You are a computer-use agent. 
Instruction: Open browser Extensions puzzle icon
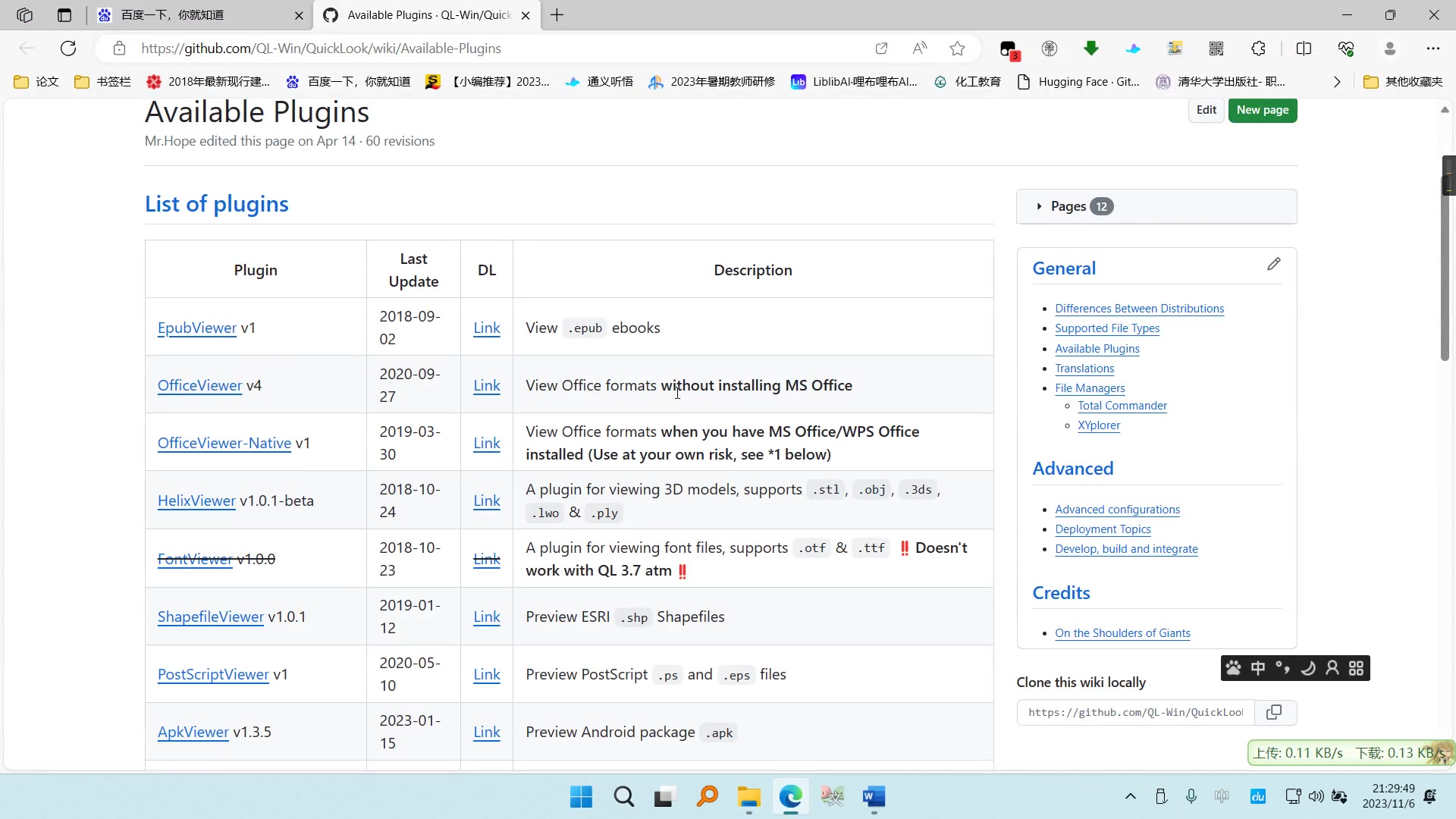[1258, 49]
